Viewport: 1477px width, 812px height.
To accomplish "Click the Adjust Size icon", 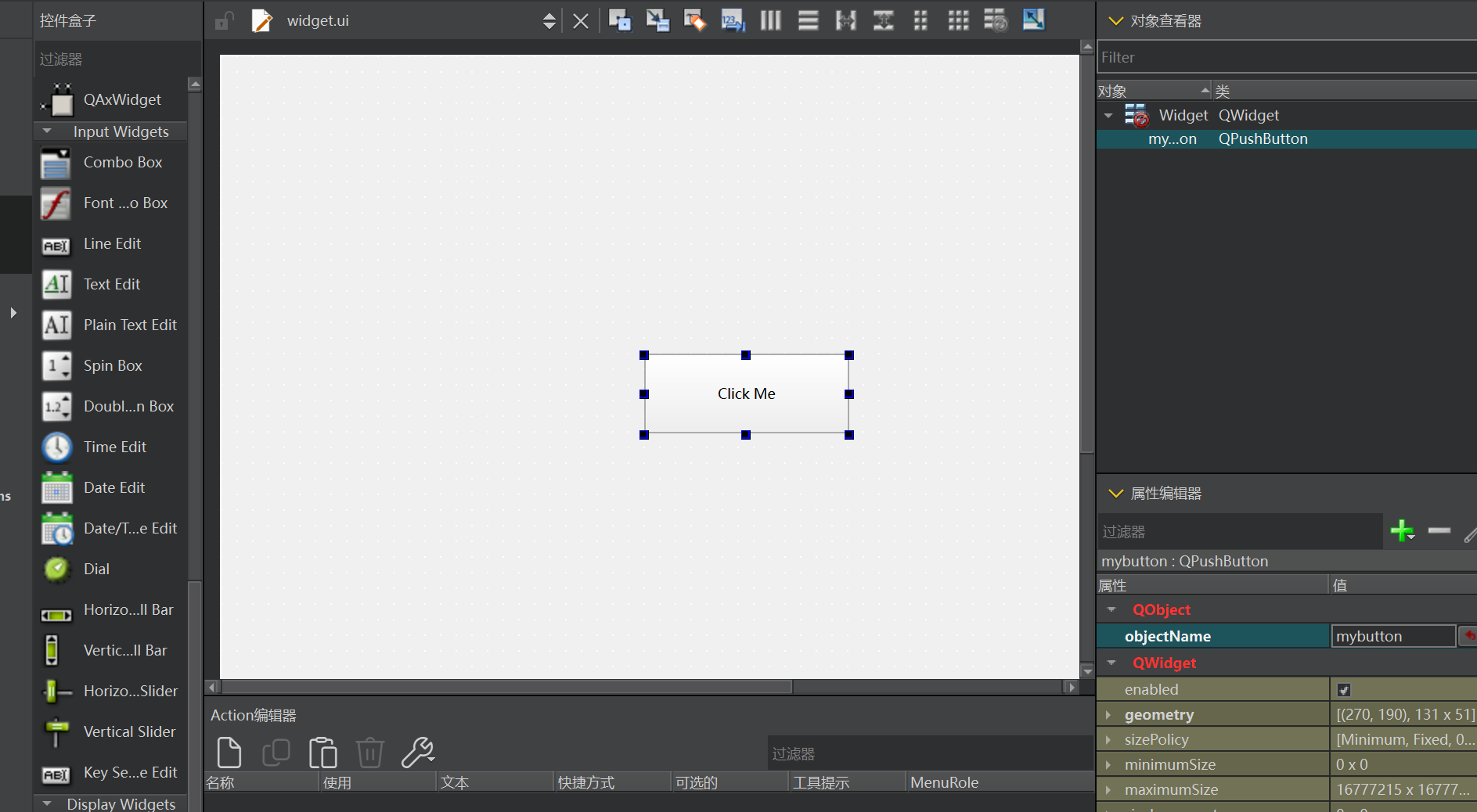I will coord(1033,20).
